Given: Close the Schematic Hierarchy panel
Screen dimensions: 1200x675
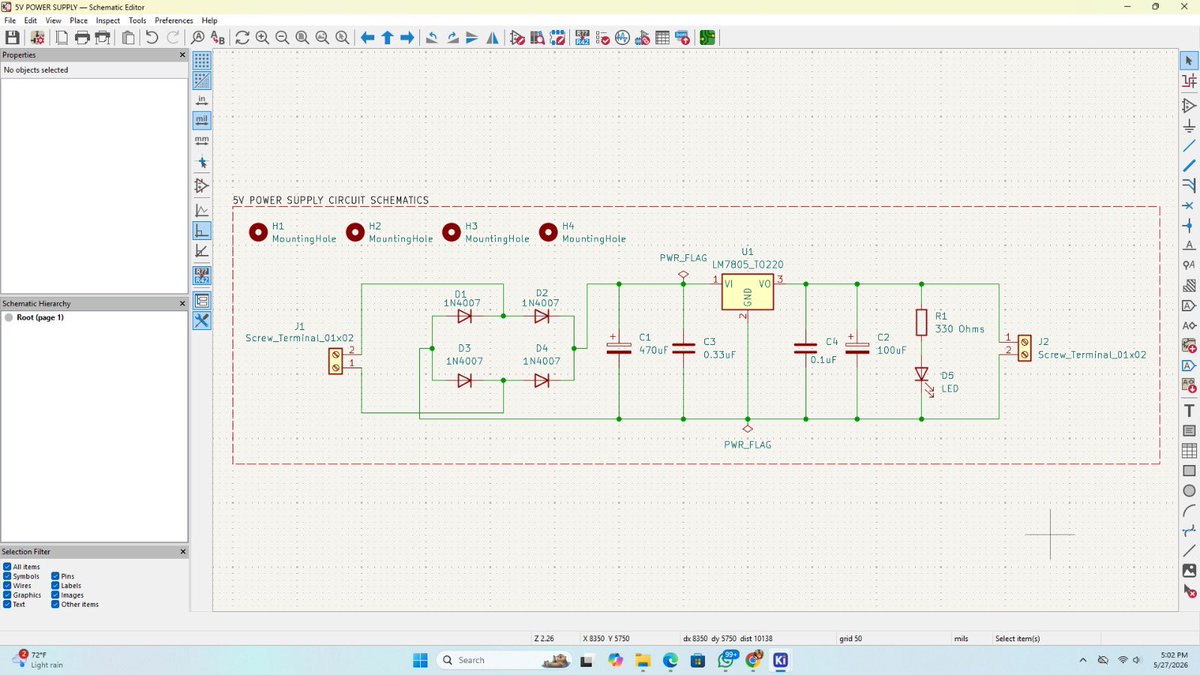Looking at the screenshot, I should tap(182, 303).
